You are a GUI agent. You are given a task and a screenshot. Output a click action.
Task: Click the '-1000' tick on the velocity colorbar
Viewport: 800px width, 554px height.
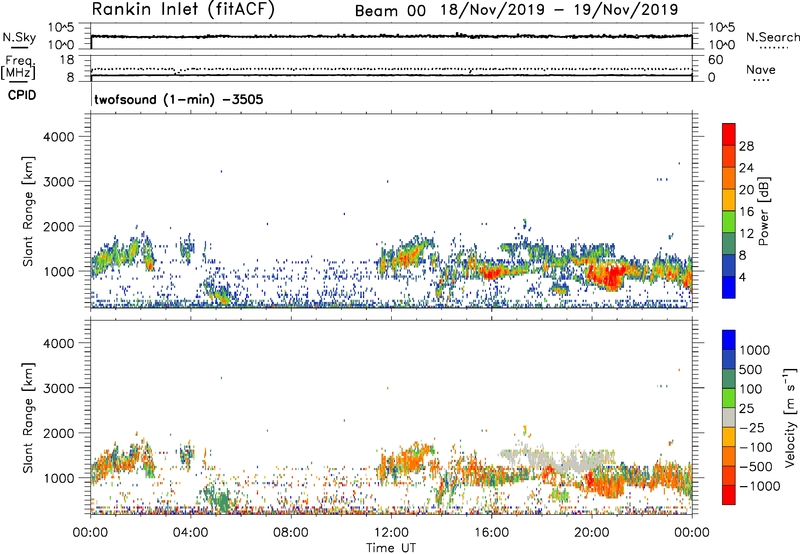[760, 486]
